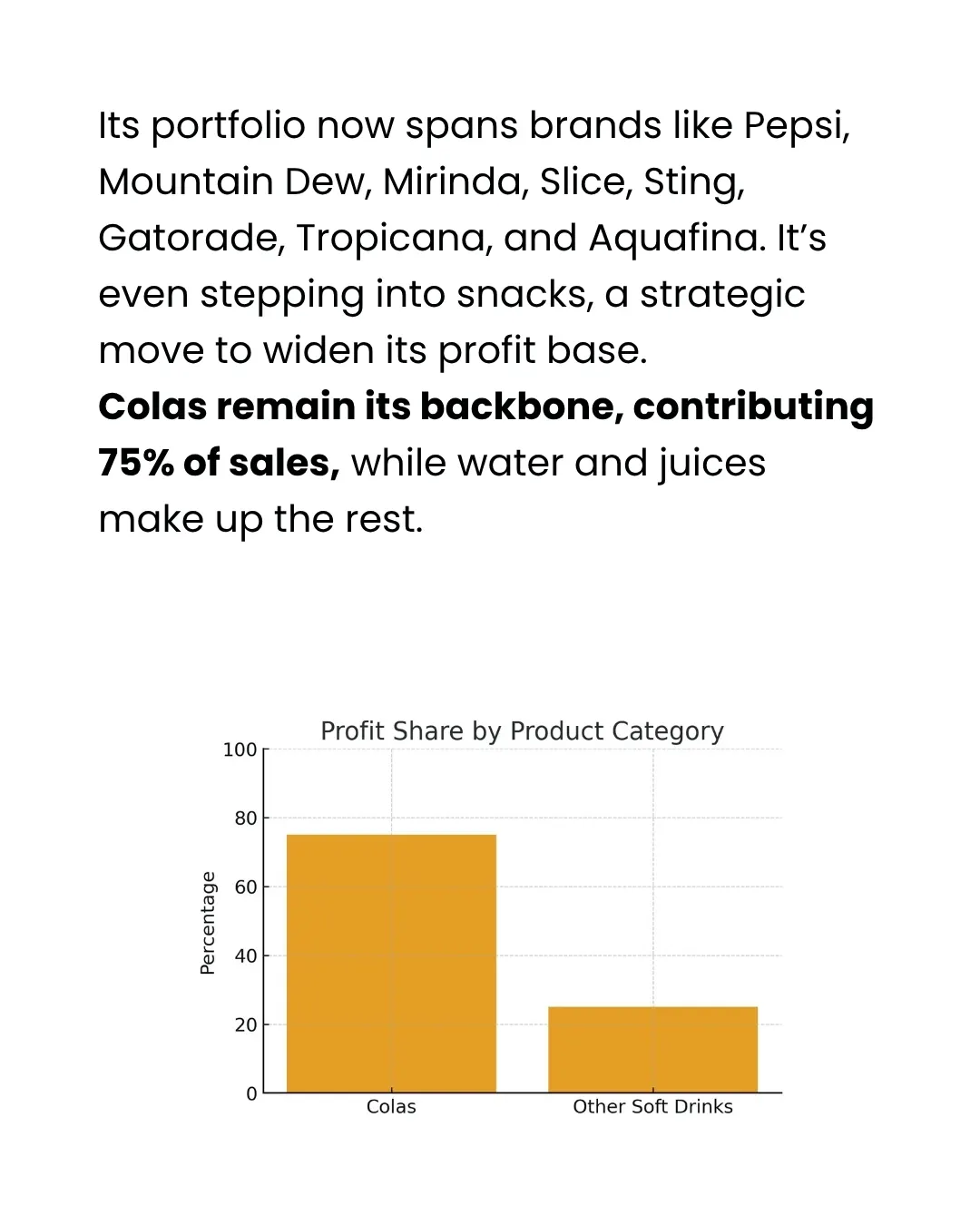Click the bold text '75% of sales'
This screenshot has height=1225, width=980.
219,464
